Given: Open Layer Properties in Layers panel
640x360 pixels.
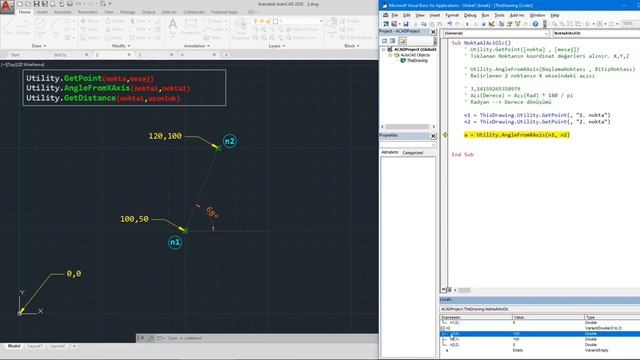Looking at the screenshot, I should [241, 29].
